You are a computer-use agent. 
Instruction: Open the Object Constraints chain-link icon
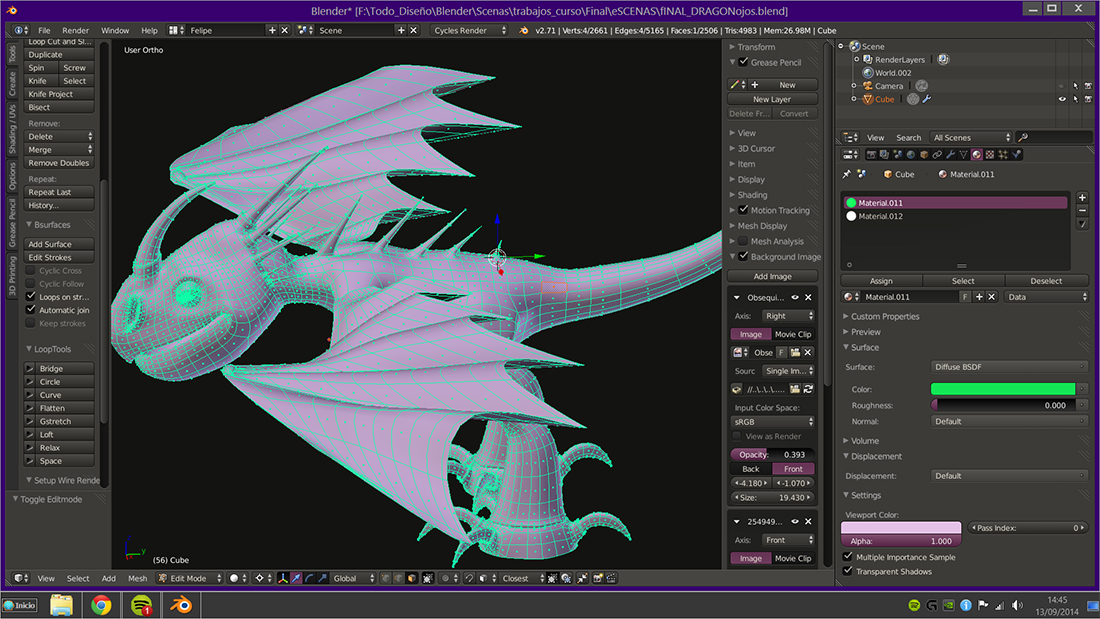(936, 155)
